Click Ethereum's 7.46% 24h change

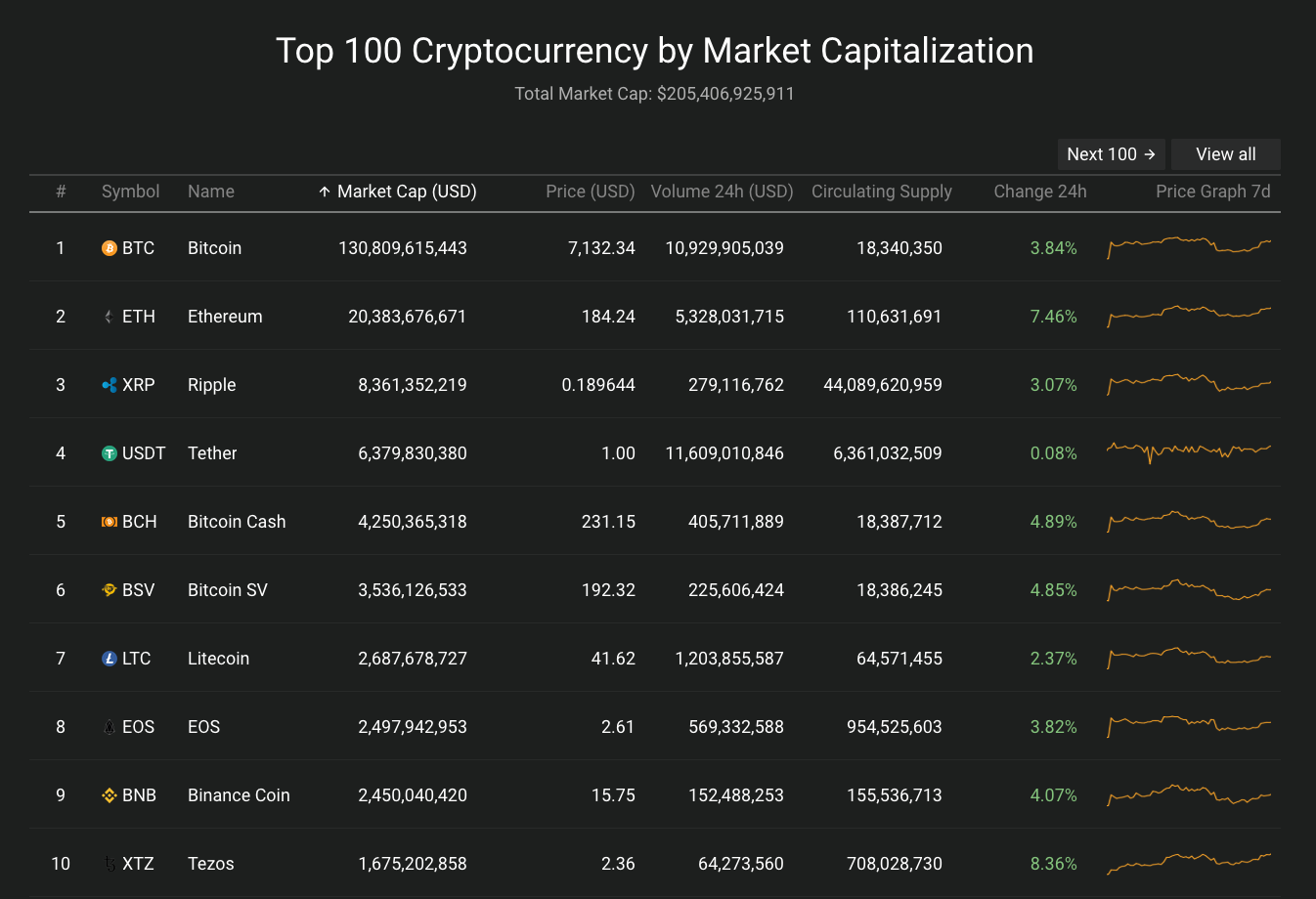click(1054, 317)
